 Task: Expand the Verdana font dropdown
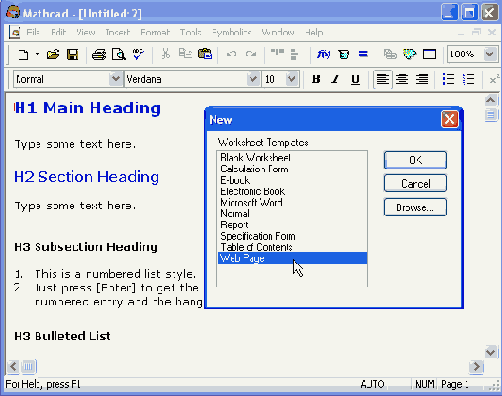click(x=253, y=79)
